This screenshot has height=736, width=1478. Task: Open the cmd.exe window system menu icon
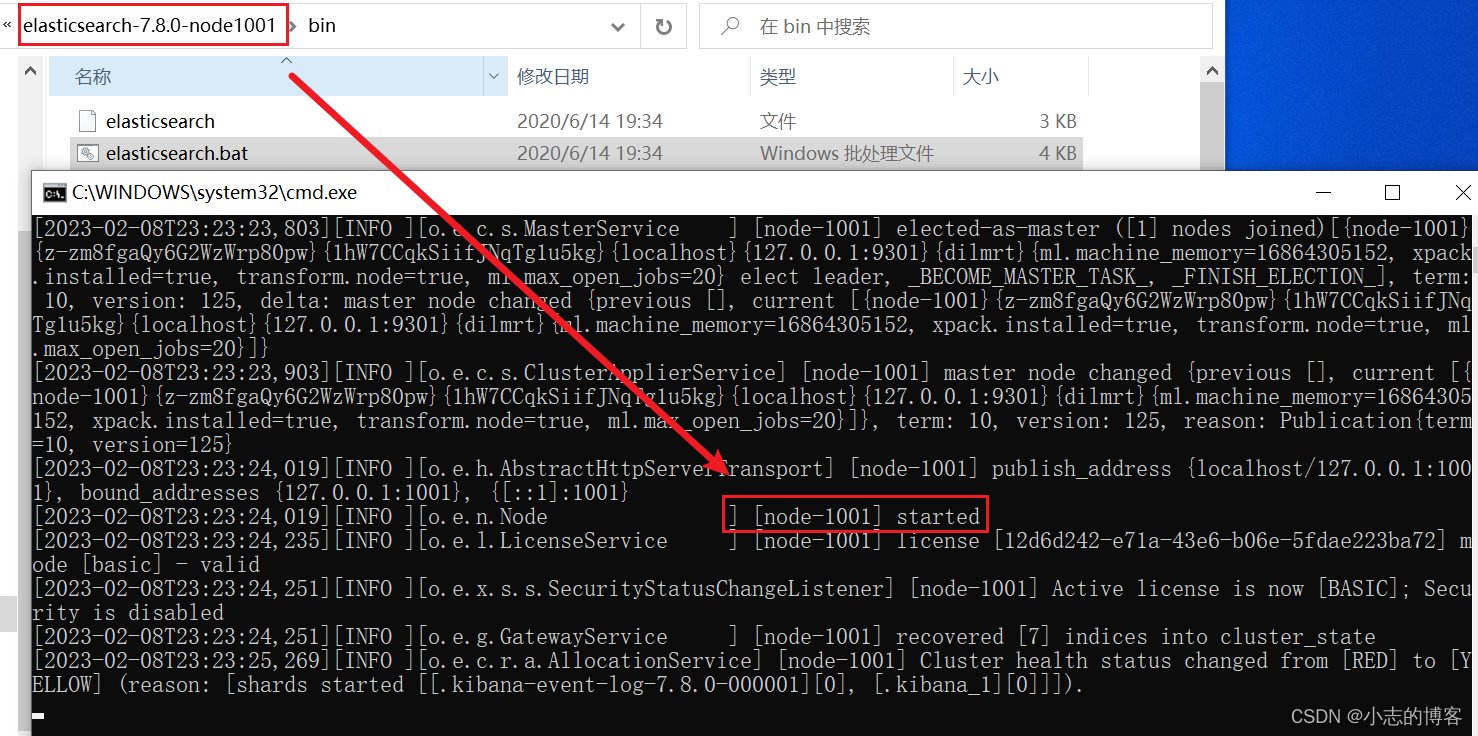tap(53, 193)
